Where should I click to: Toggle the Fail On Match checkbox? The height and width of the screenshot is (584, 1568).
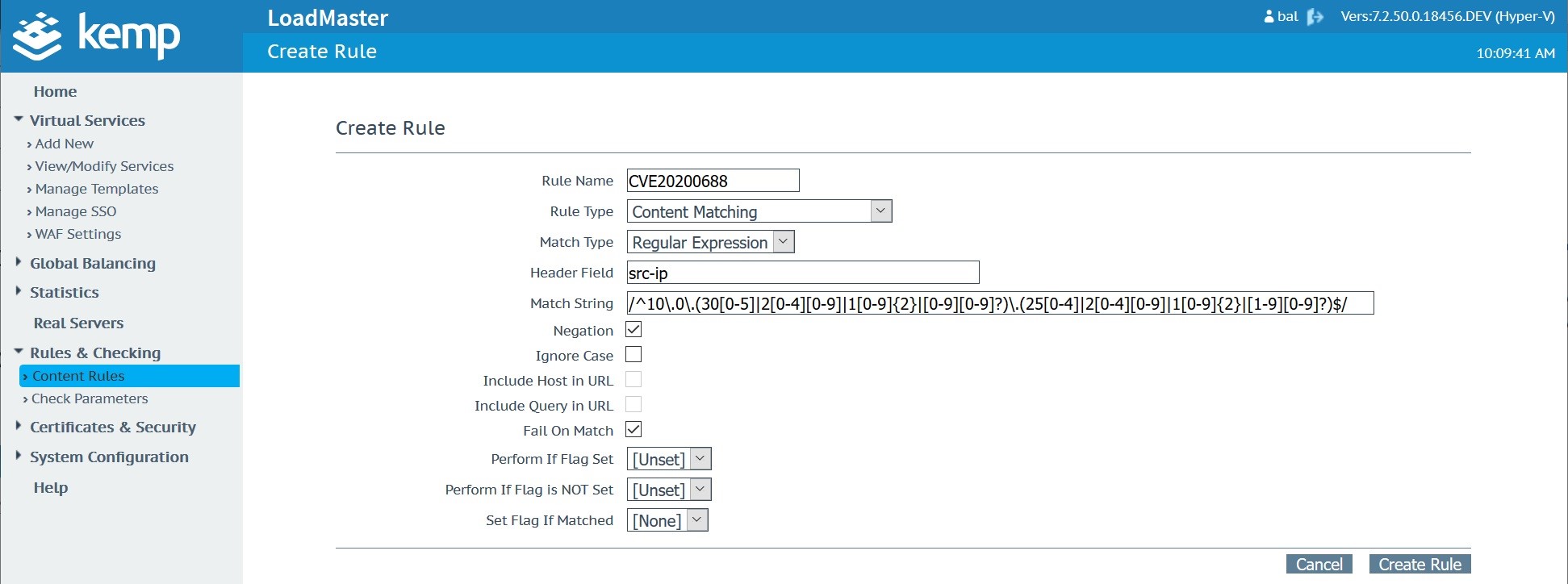633,430
